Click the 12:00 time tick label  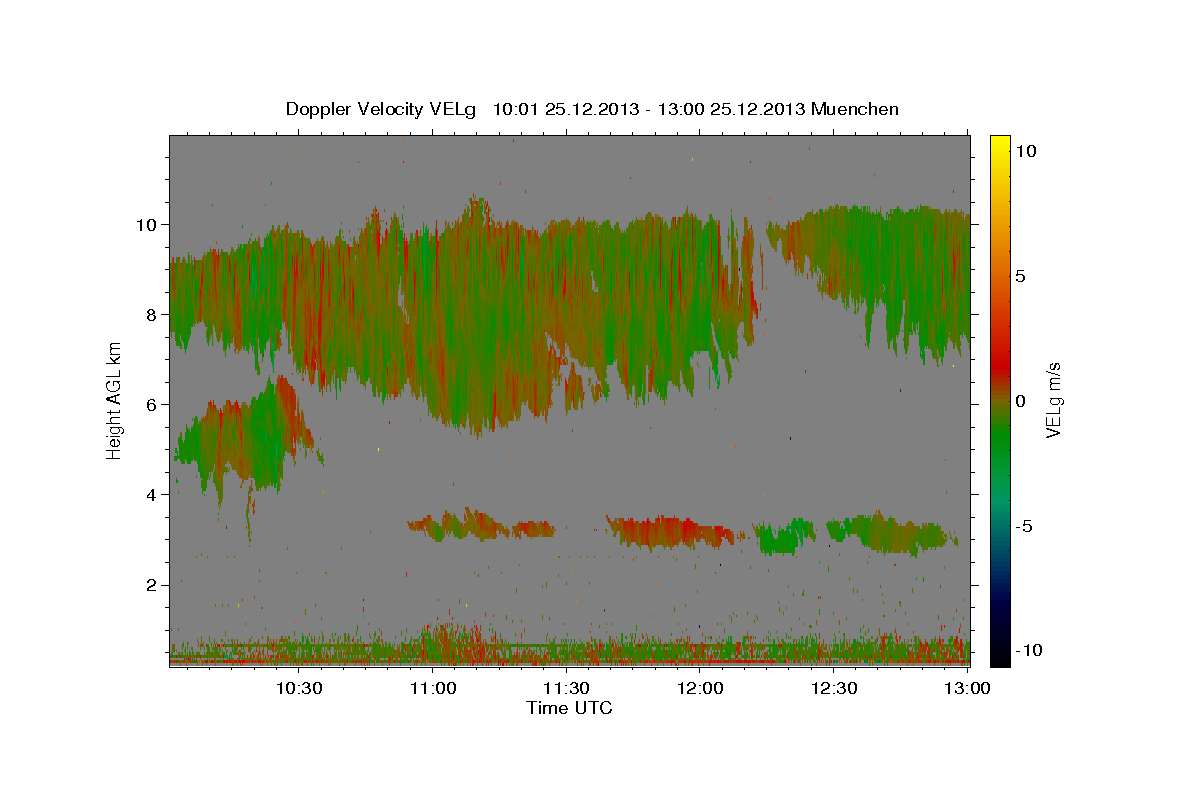point(700,688)
